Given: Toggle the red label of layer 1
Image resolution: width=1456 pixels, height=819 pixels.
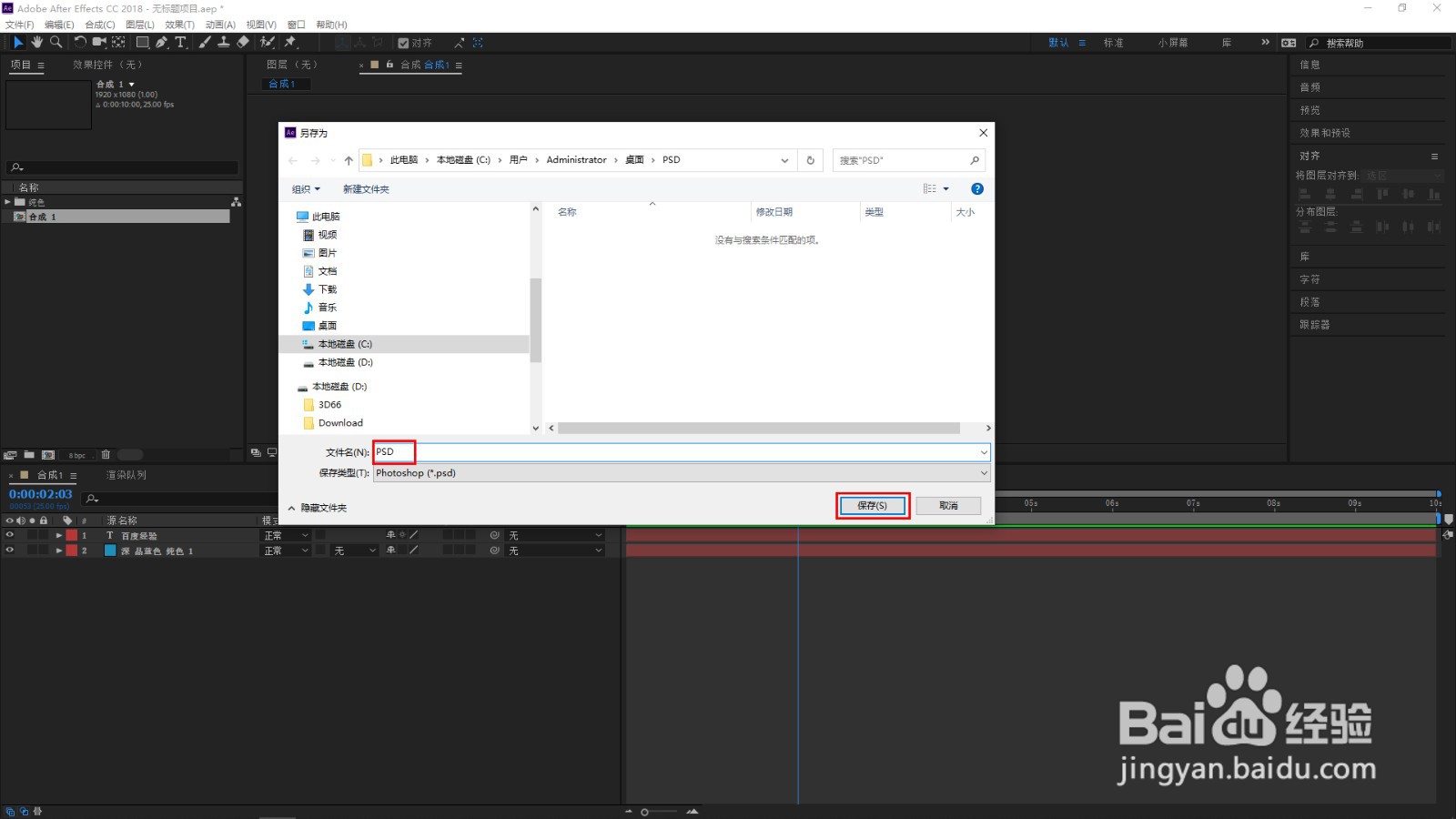Looking at the screenshot, I should click(71, 536).
